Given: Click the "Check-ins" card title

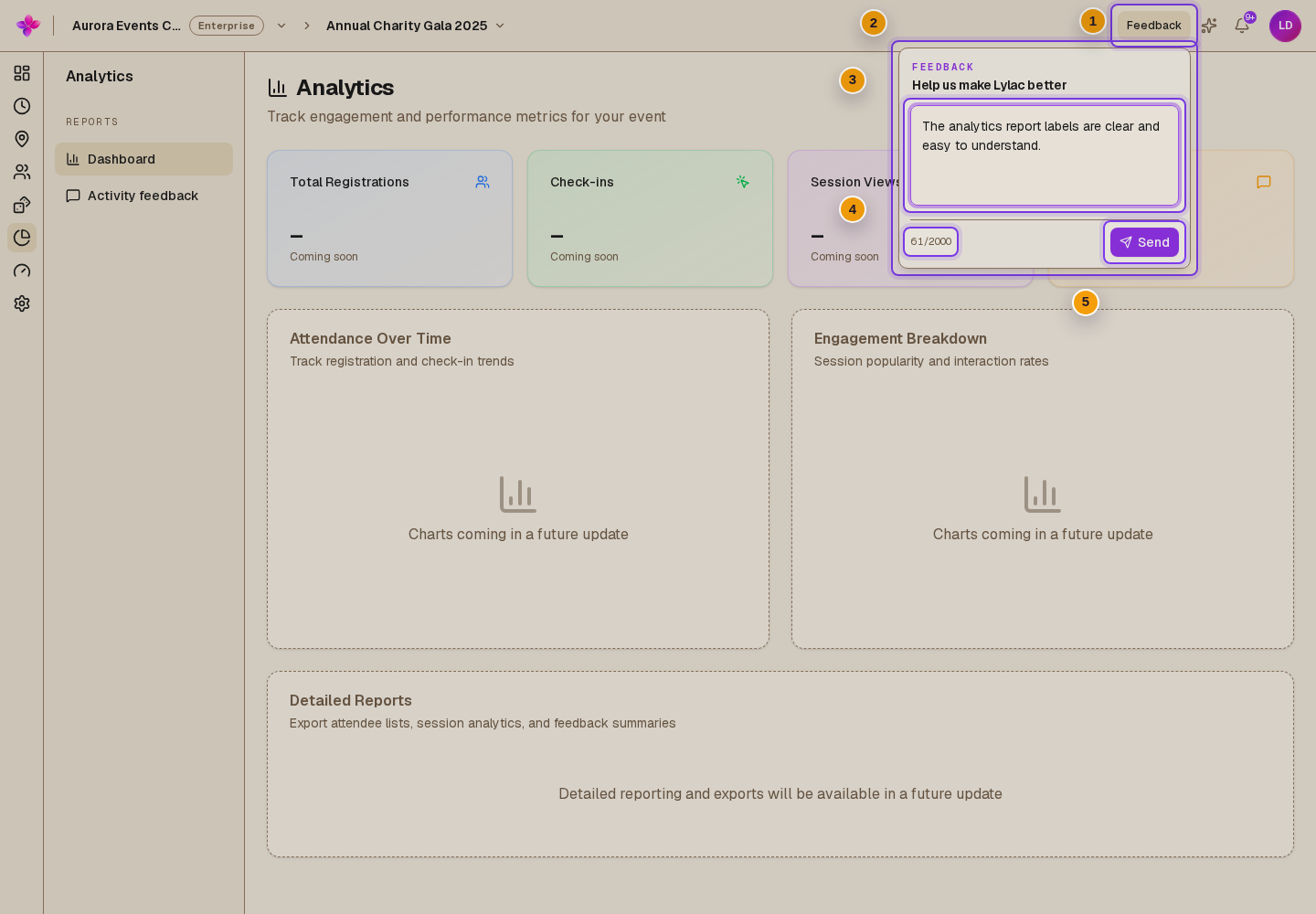Looking at the screenshot, I should [x=582, y=182].
